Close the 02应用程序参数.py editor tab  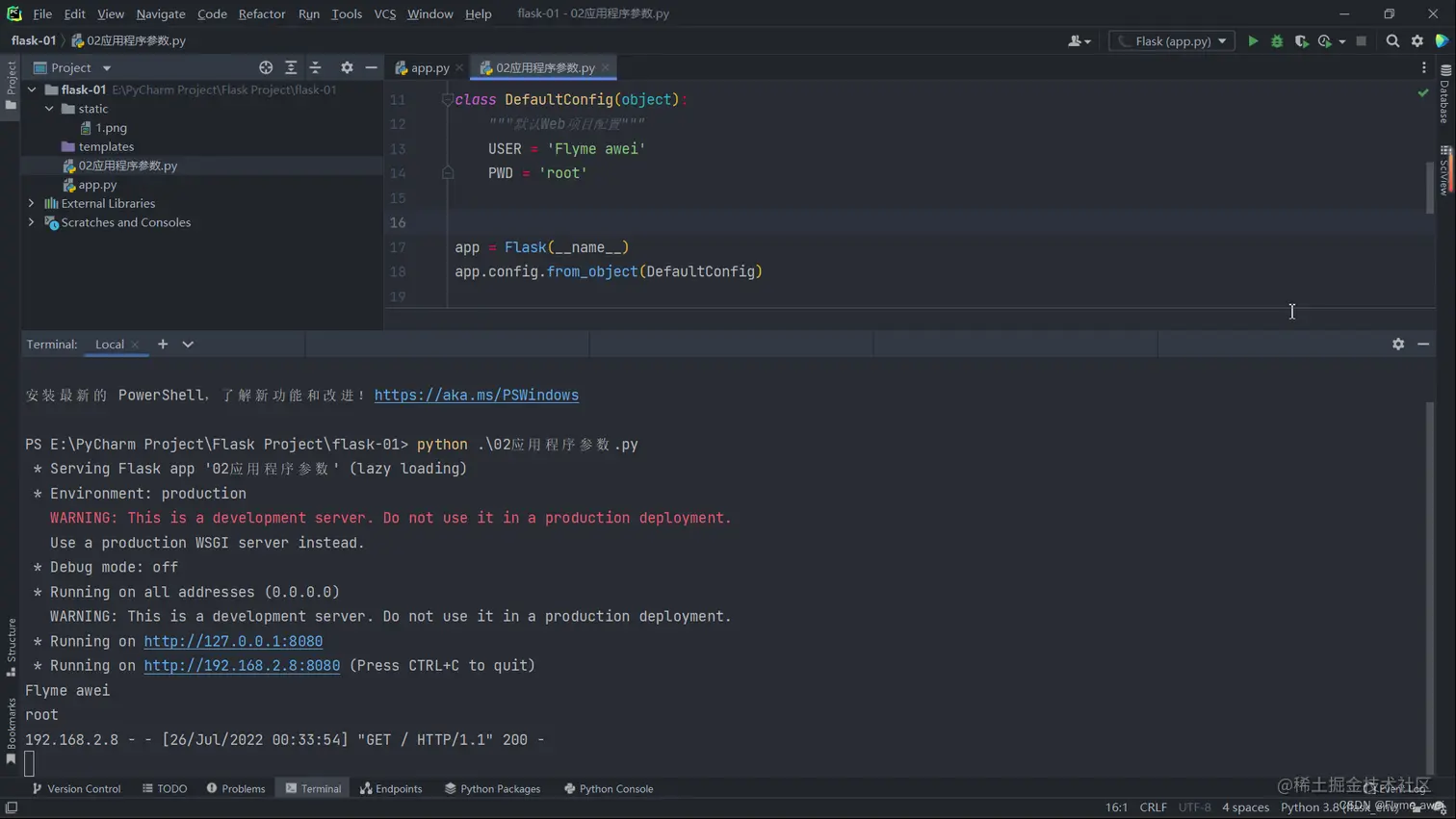(x=606, y=68)
